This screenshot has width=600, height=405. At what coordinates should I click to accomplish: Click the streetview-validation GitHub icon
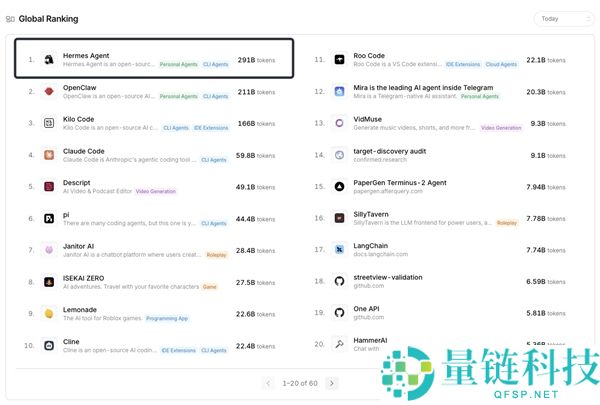[339, 281]
